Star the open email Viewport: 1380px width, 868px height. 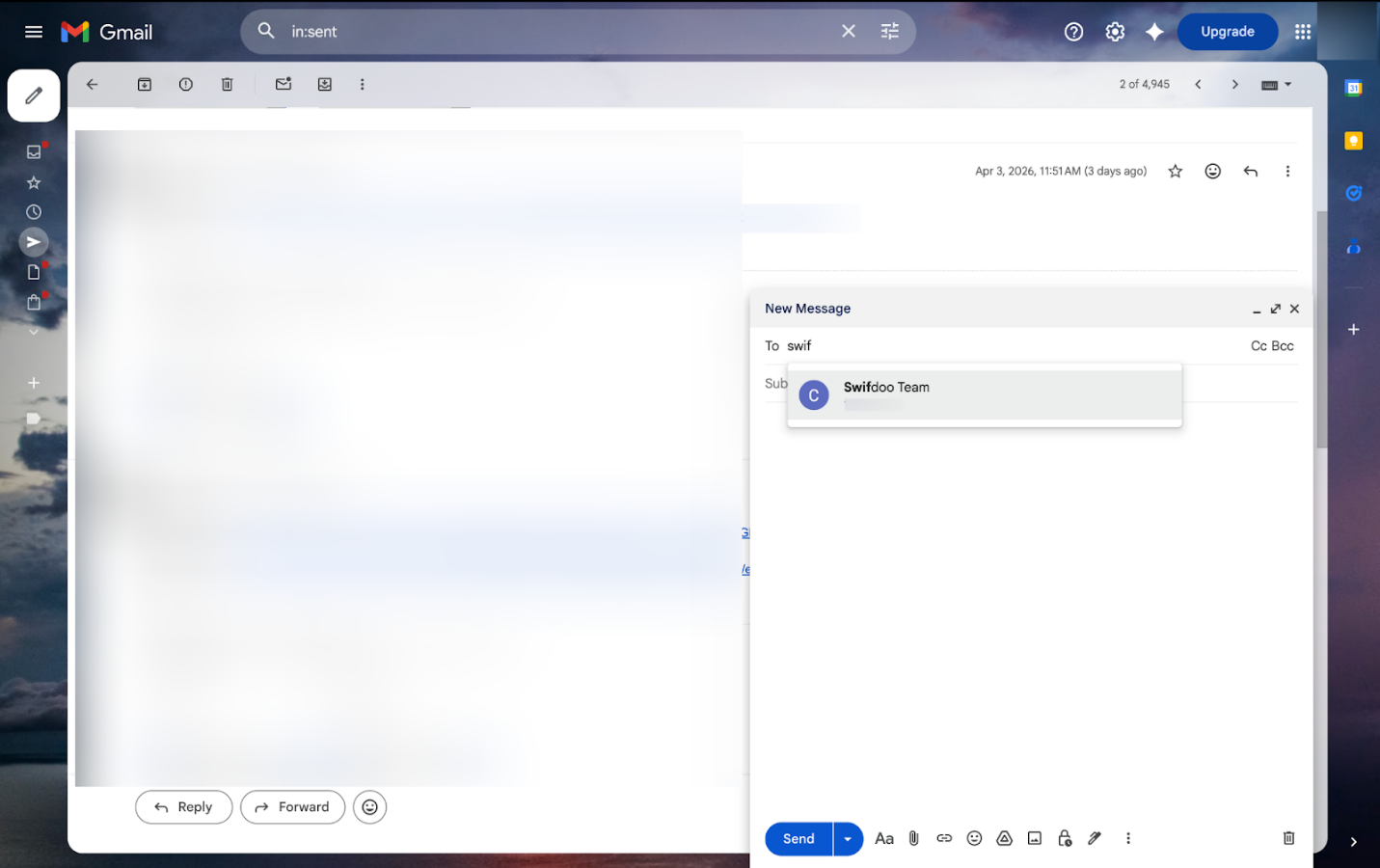pos(1175,171)
